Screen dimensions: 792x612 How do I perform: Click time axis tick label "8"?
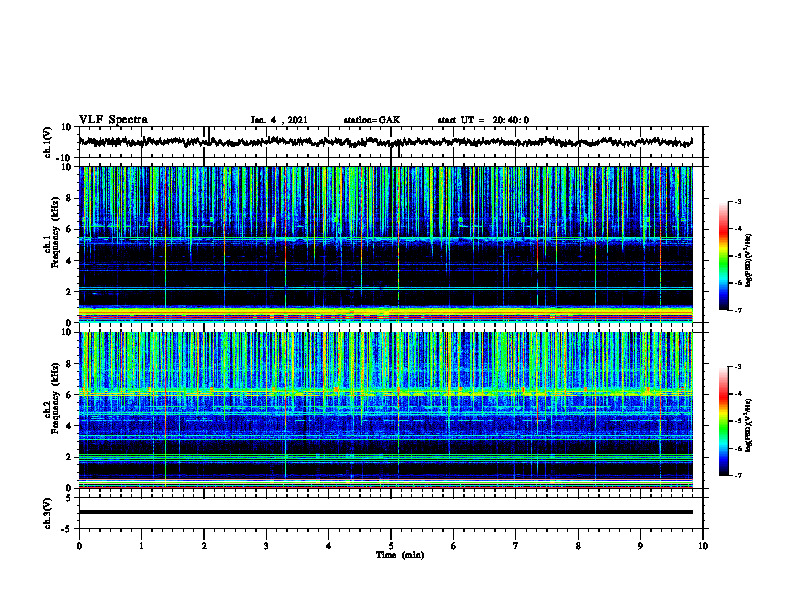[x=578, y=546]
